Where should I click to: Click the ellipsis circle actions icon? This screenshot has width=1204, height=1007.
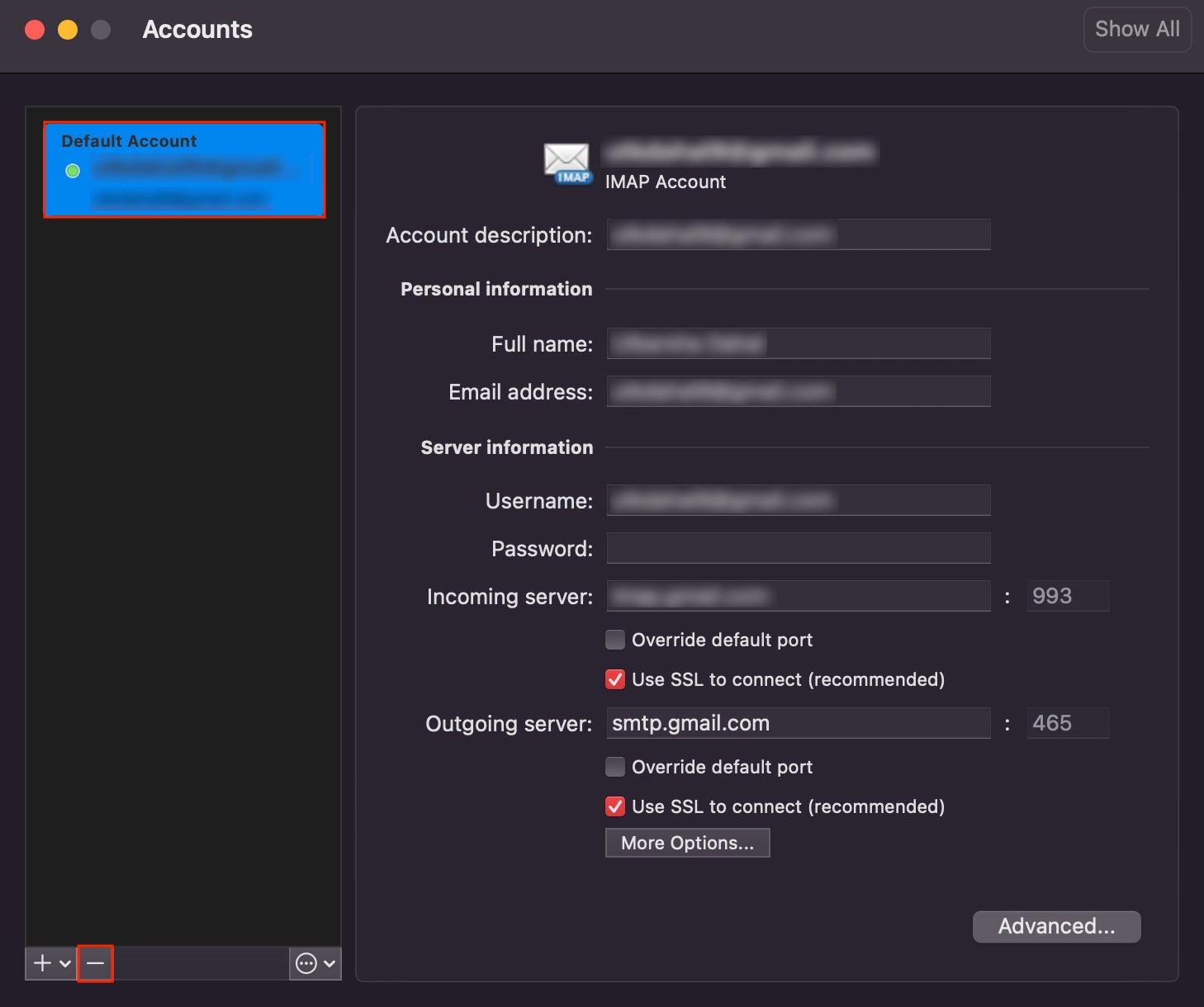306,963
